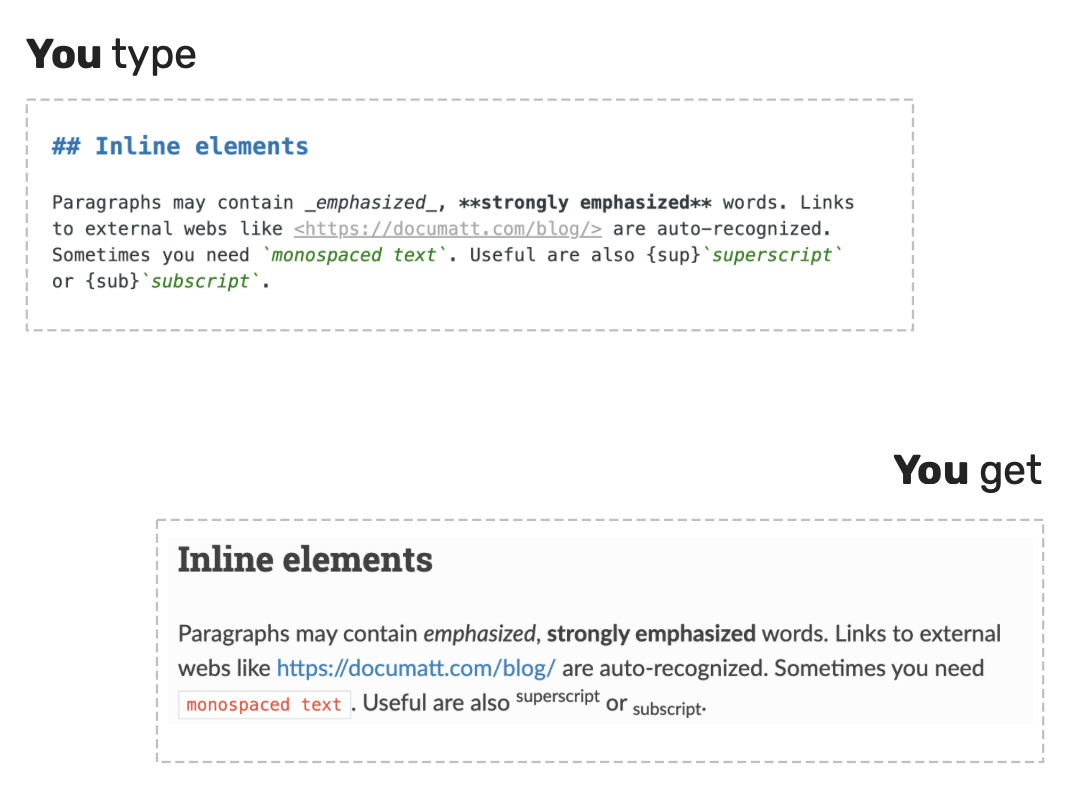1076x802 pixels.
Task: Click the green 'monospaced text' source code
Action: pyautogui.click(x=354, y=255)
